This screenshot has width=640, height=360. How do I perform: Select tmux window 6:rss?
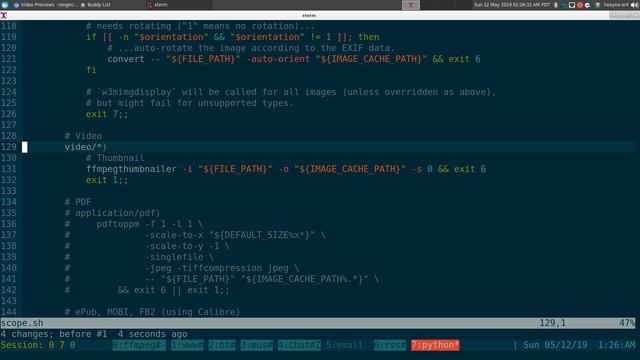(x=390, y=345)
